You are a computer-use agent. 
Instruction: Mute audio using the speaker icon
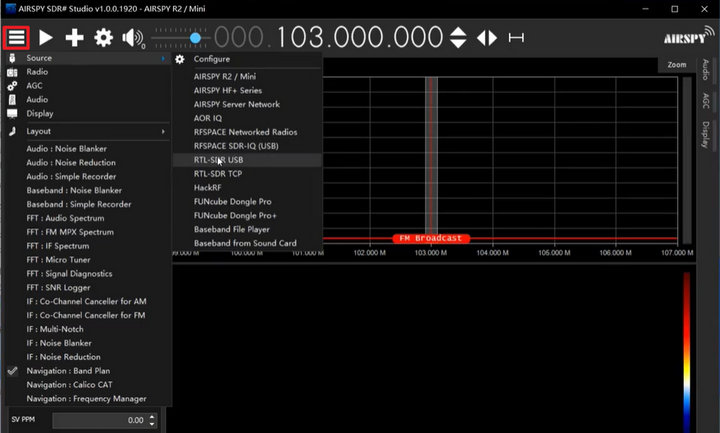[132, 38]
